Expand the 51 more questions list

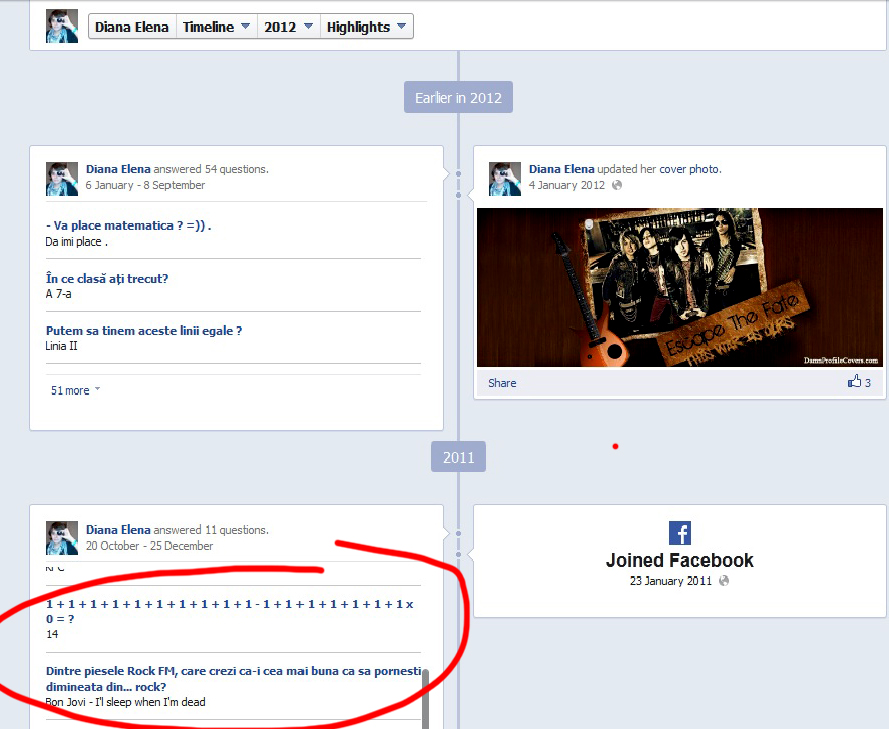(x=75, y=391)
